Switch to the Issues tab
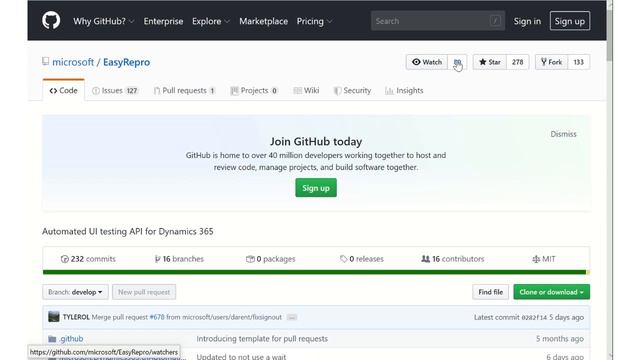The image size is (640, 360). [x=115, y=91]
